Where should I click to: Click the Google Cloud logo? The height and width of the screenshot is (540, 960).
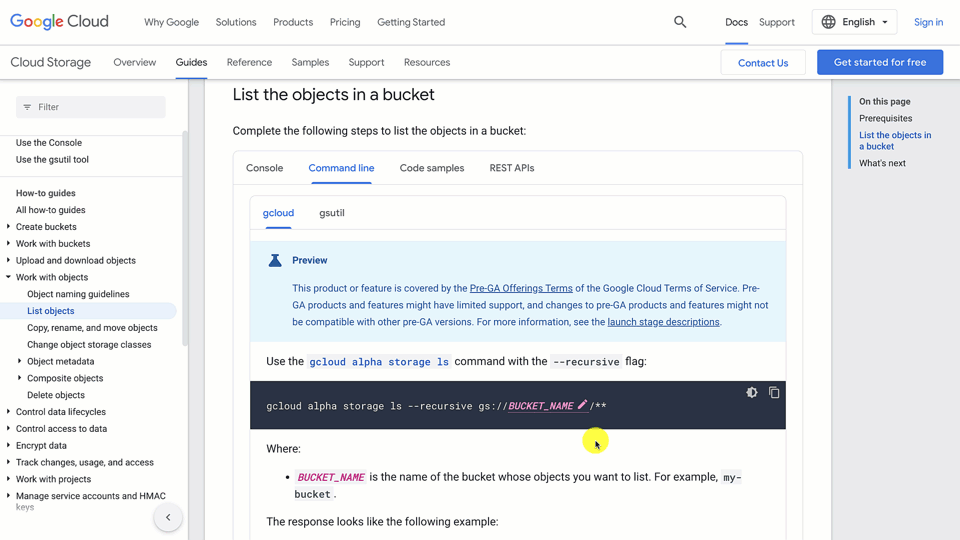pos(60,22)
